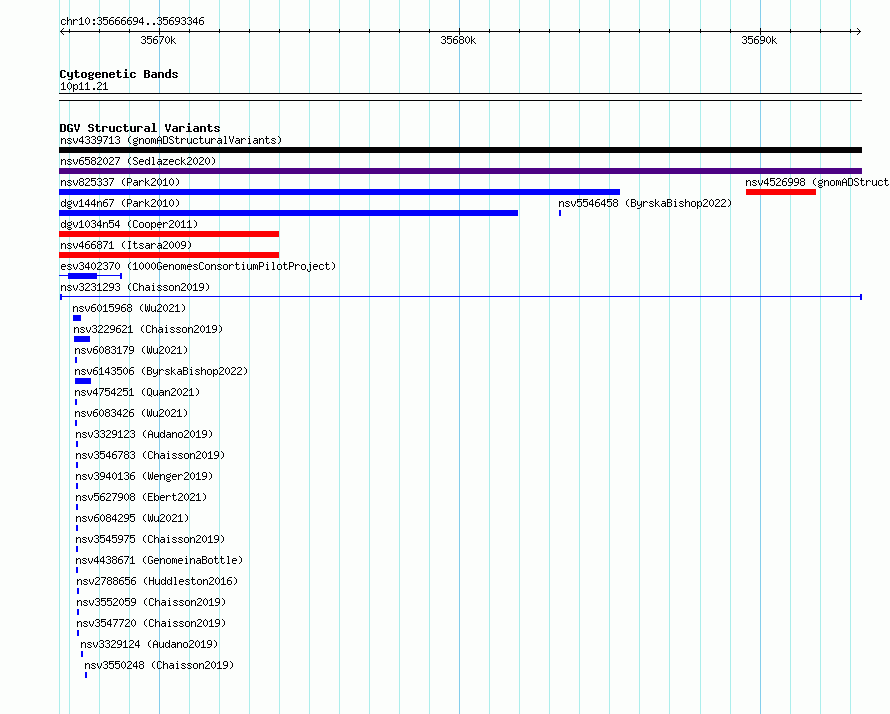The width and height of the screenshot is (890, 714).
Task: Click the red nsv466871 variant bar
Action: click(x=169, y=255)
